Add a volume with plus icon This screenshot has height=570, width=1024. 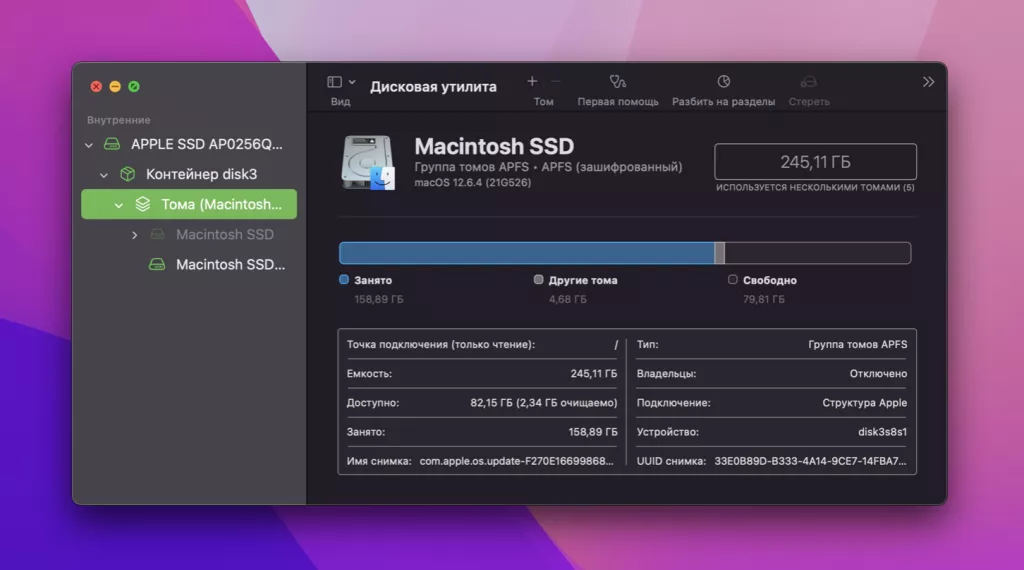(532, 81)
